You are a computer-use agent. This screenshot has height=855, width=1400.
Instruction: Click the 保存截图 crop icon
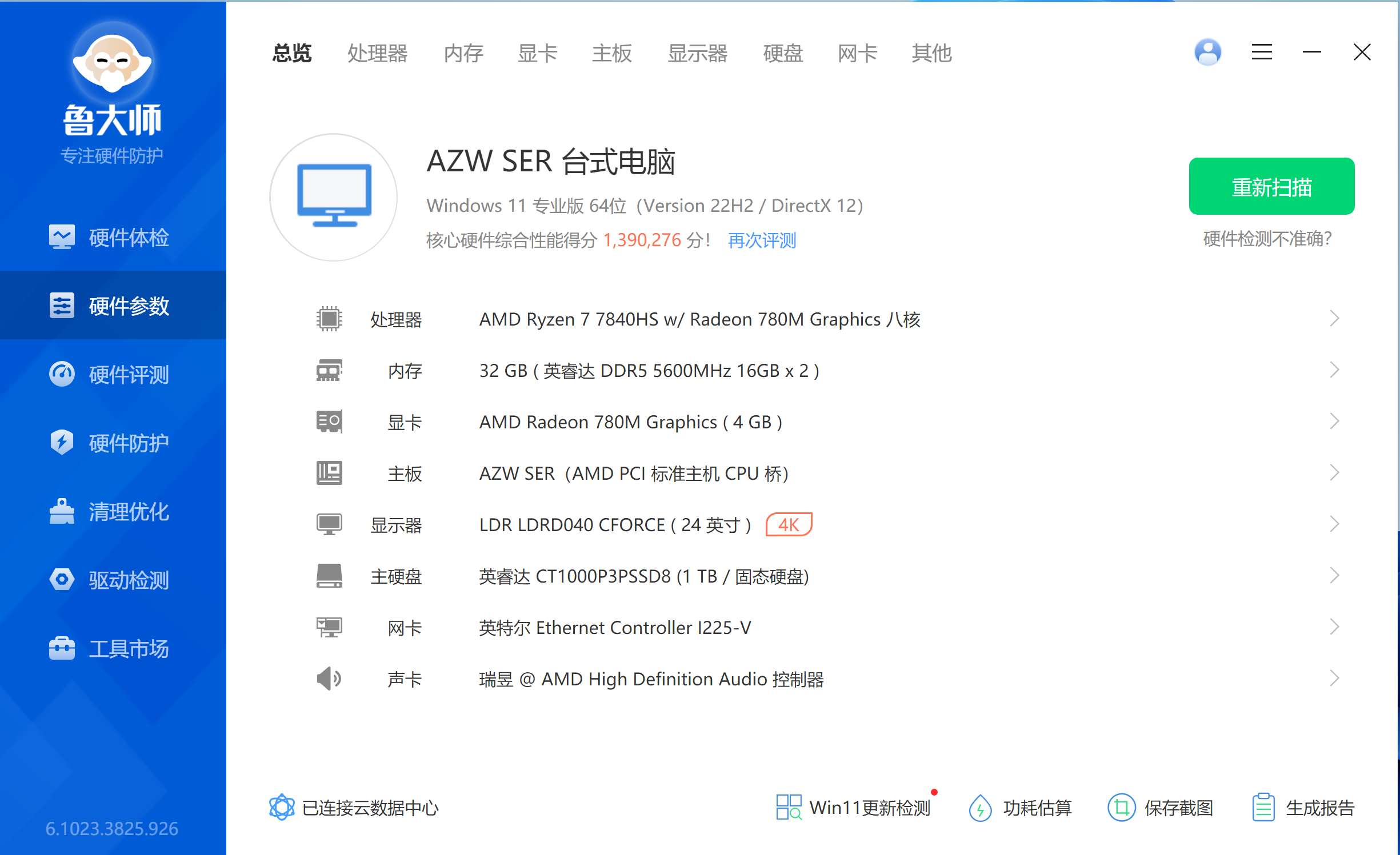point(1121,808)
